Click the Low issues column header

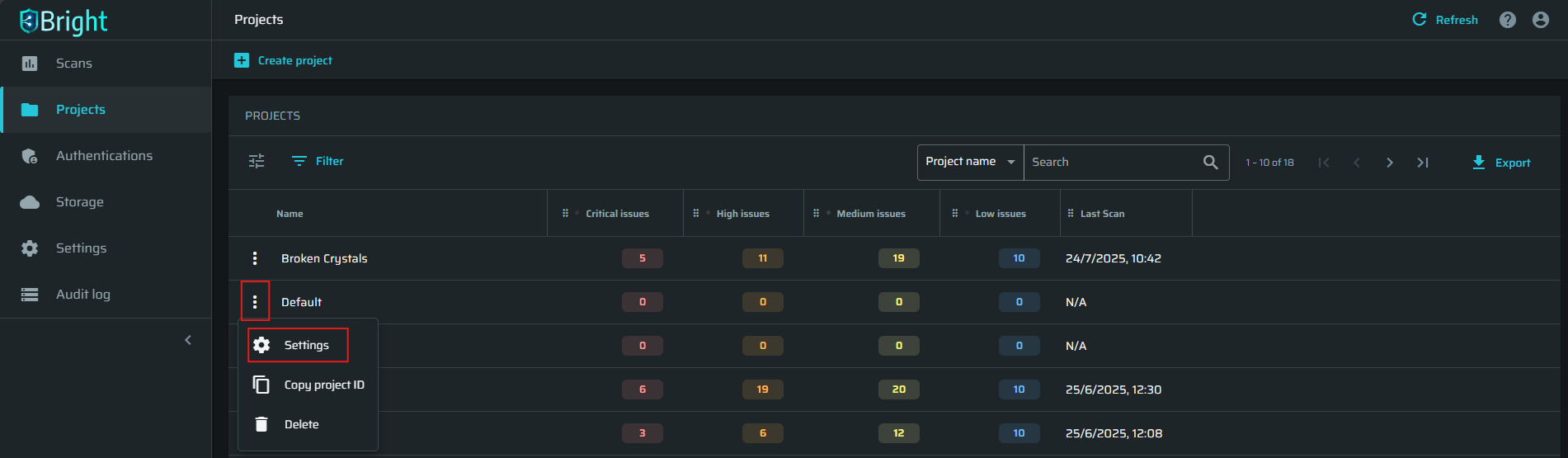1001,214
